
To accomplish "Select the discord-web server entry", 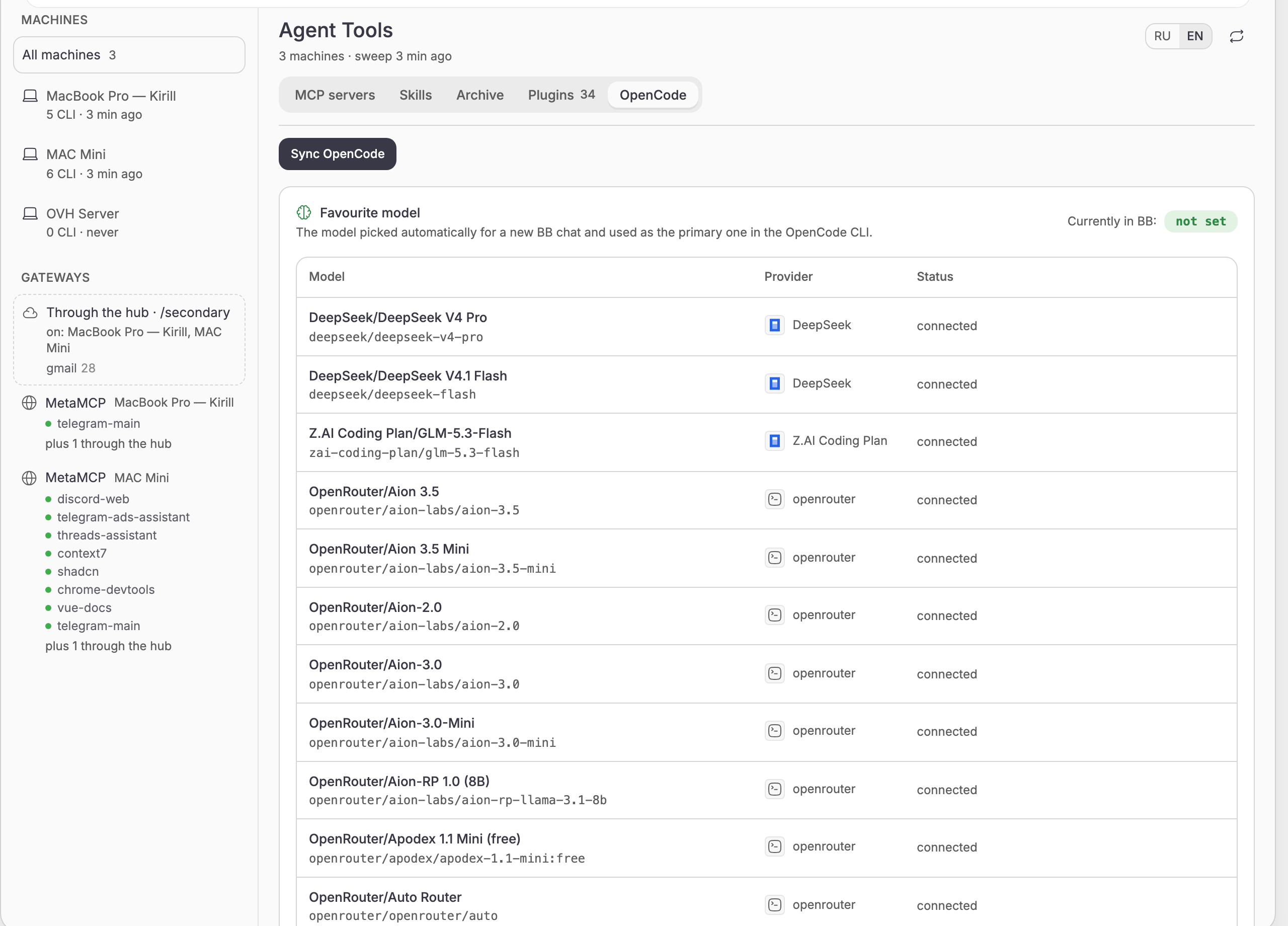I will pyautogui.click(x=93, y=499).
